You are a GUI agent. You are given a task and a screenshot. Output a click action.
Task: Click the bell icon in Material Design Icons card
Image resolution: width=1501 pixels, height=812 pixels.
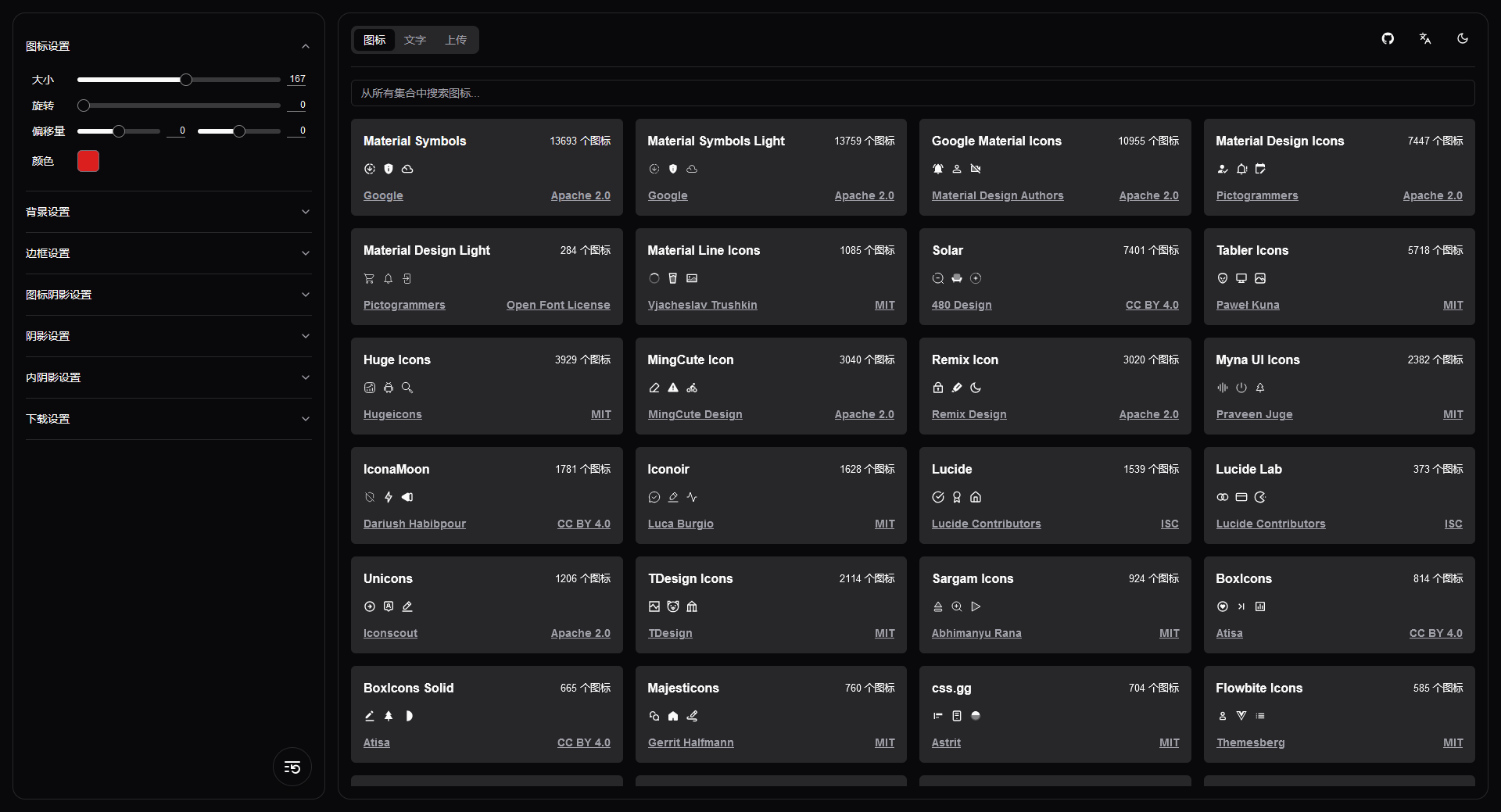tap(1241, 169)
